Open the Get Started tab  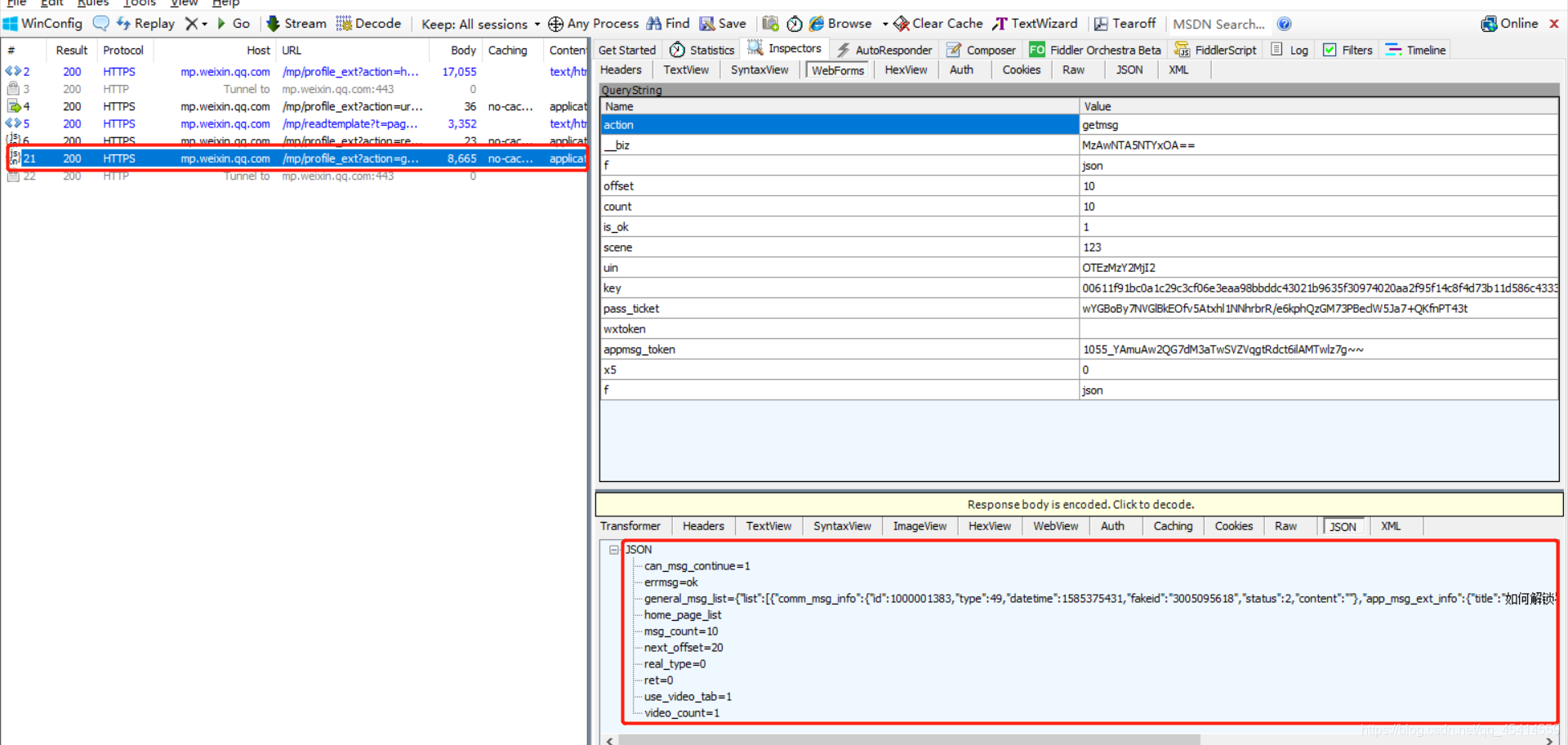pyautogui.click(x=627, y=50)
